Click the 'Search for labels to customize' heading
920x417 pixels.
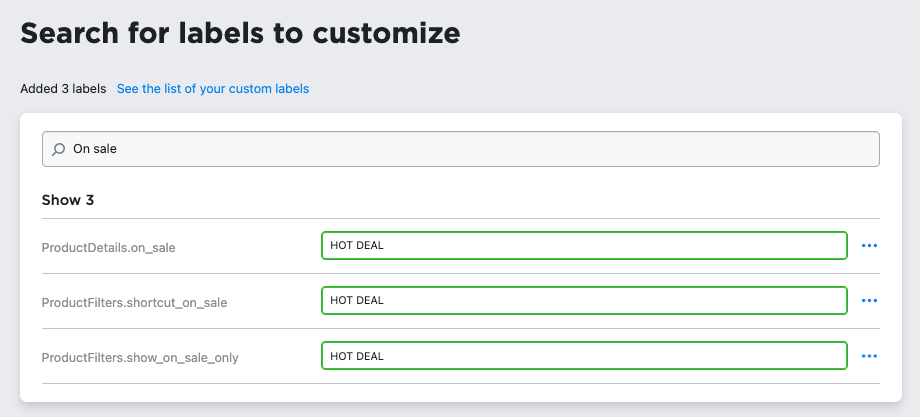240,33
